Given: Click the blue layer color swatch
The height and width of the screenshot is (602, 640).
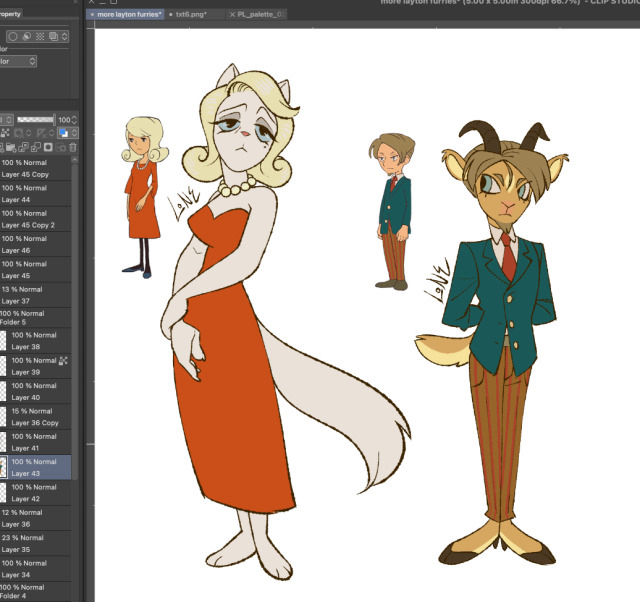Looking at the screenshot, I should [x=62, y=133].
